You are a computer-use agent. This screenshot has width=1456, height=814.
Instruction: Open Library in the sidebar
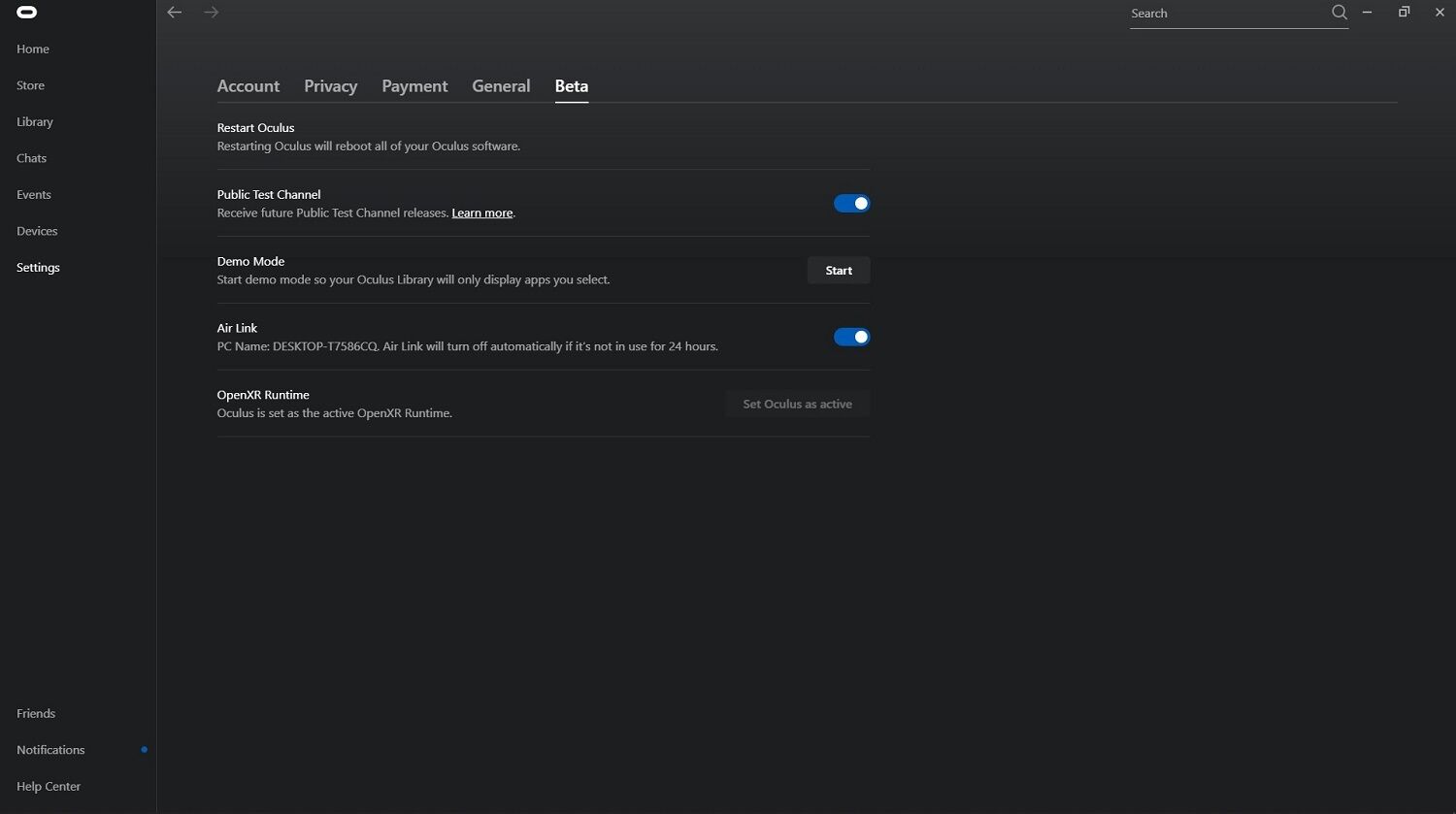pos(35,122)
